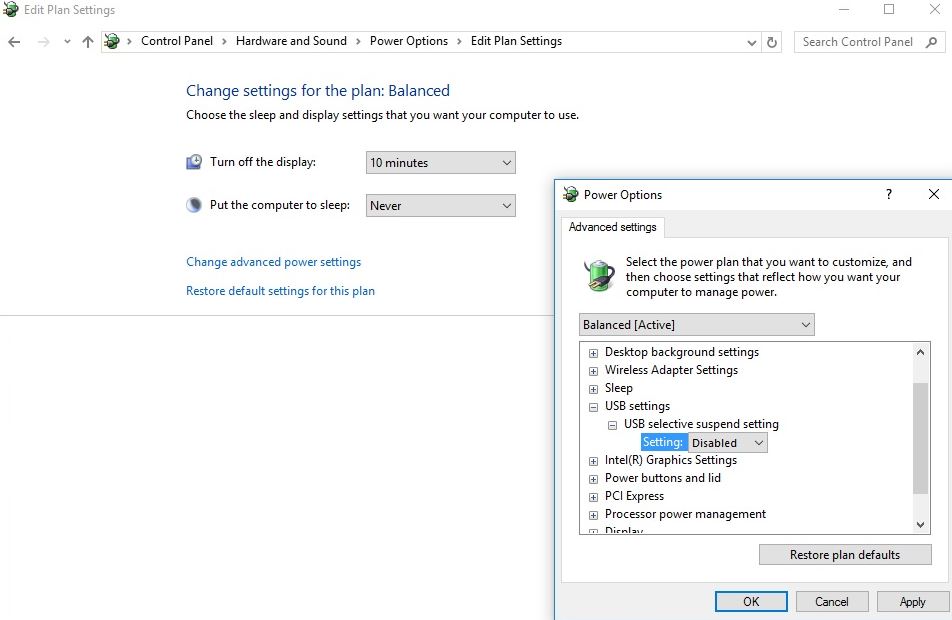Navigate to Hardware and Sound breadcrumb
Viewport: 952px width, 620px height.
coord(291,41)
